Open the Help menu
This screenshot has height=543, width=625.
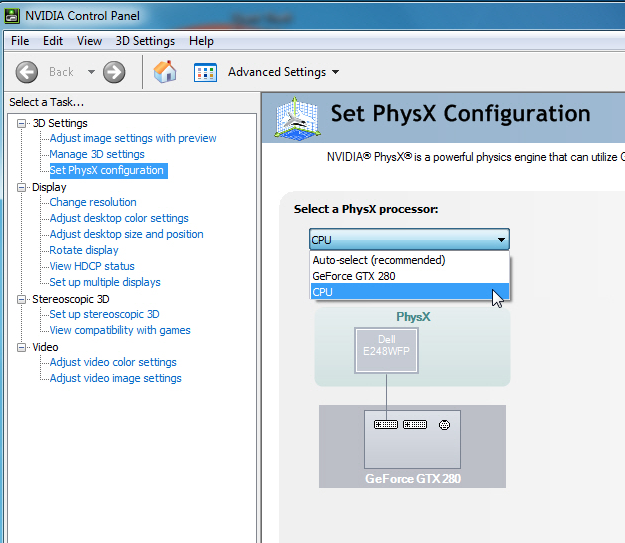[x=201, y=41]
